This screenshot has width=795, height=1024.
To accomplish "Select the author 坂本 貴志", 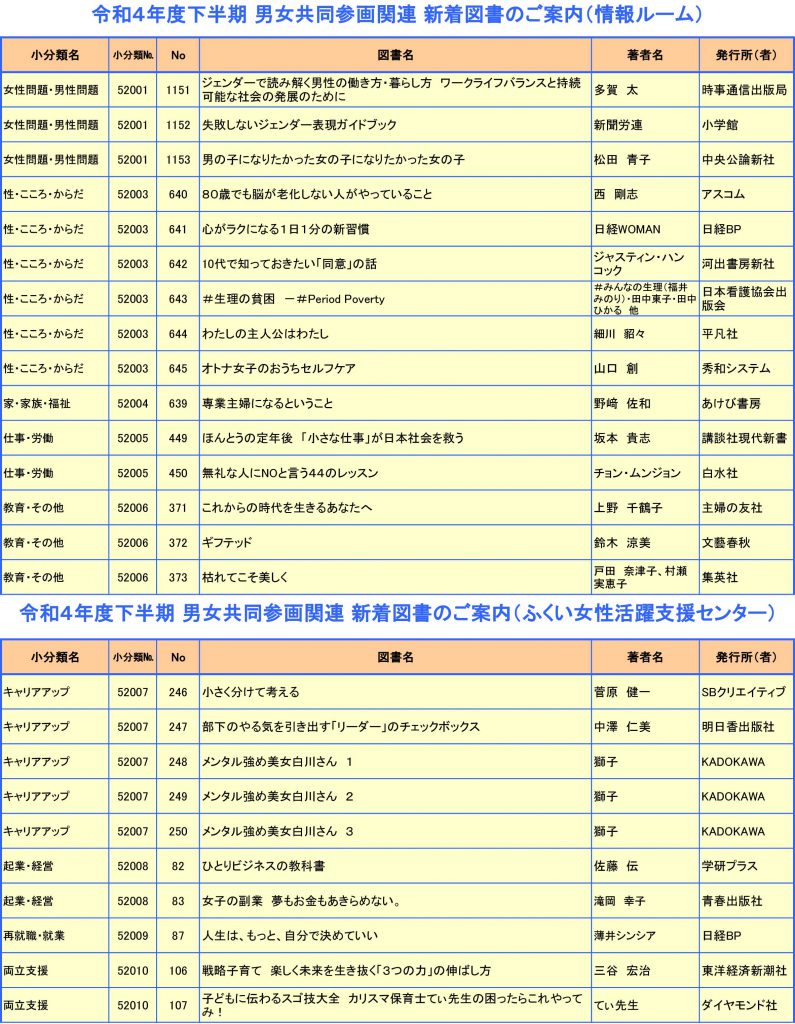I will coord(622,438).
